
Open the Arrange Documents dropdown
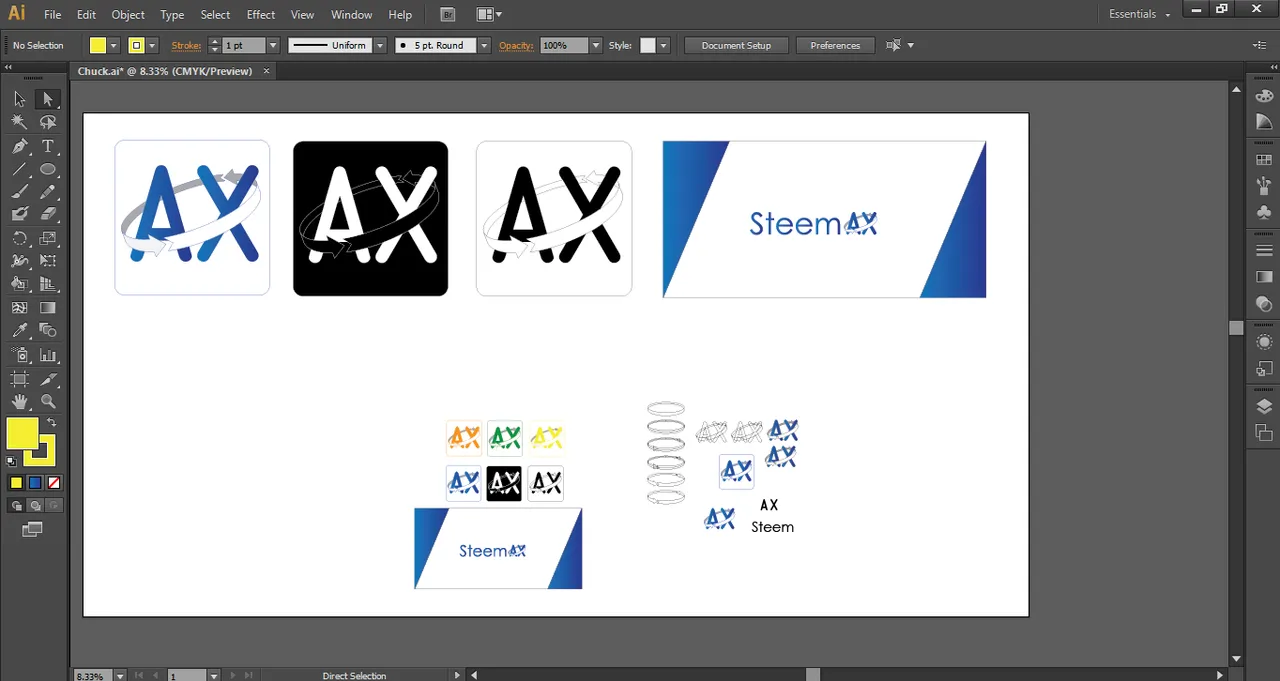click(x=489, y=15)
